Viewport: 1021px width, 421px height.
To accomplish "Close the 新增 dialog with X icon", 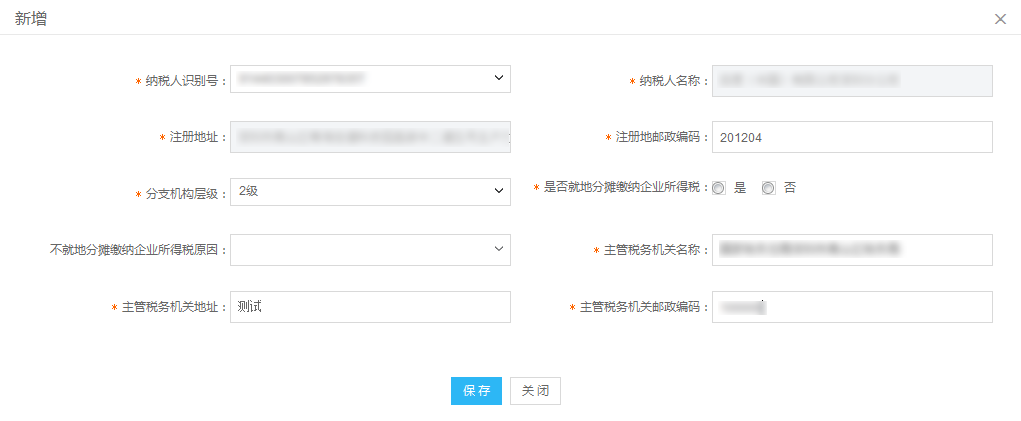I will (x=1000, y=20).
